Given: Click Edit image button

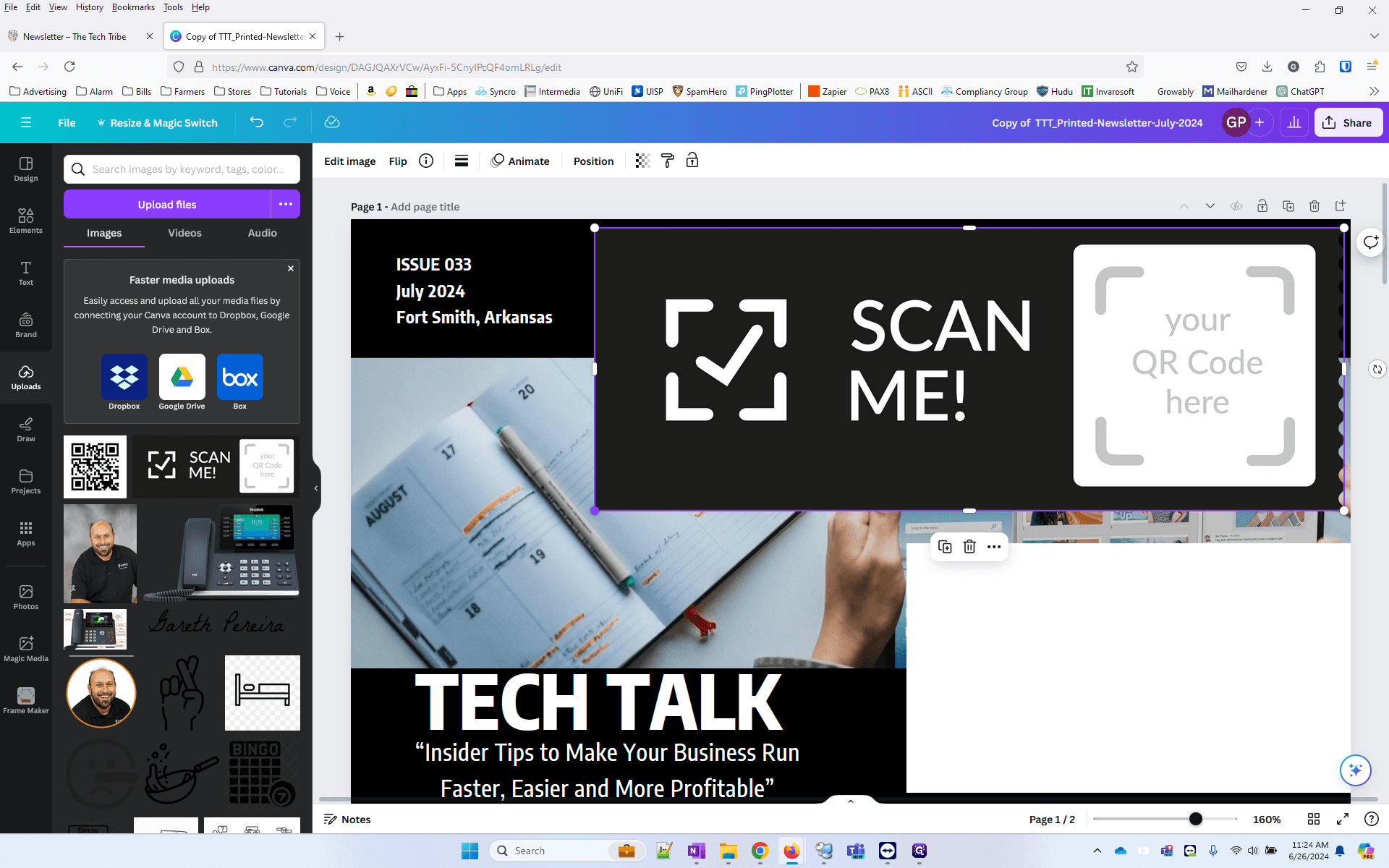Looking at the screenshot, I should 349,161.
